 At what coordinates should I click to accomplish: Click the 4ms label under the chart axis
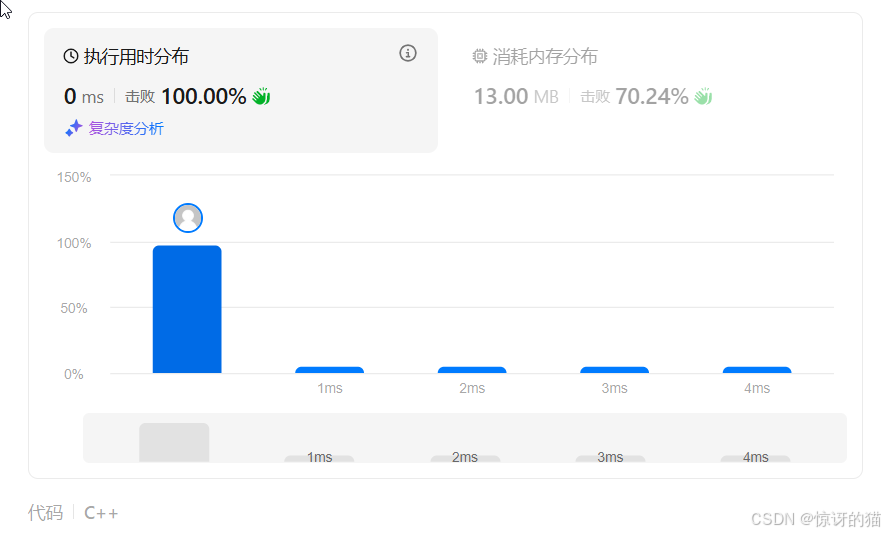tap(757, 388)
